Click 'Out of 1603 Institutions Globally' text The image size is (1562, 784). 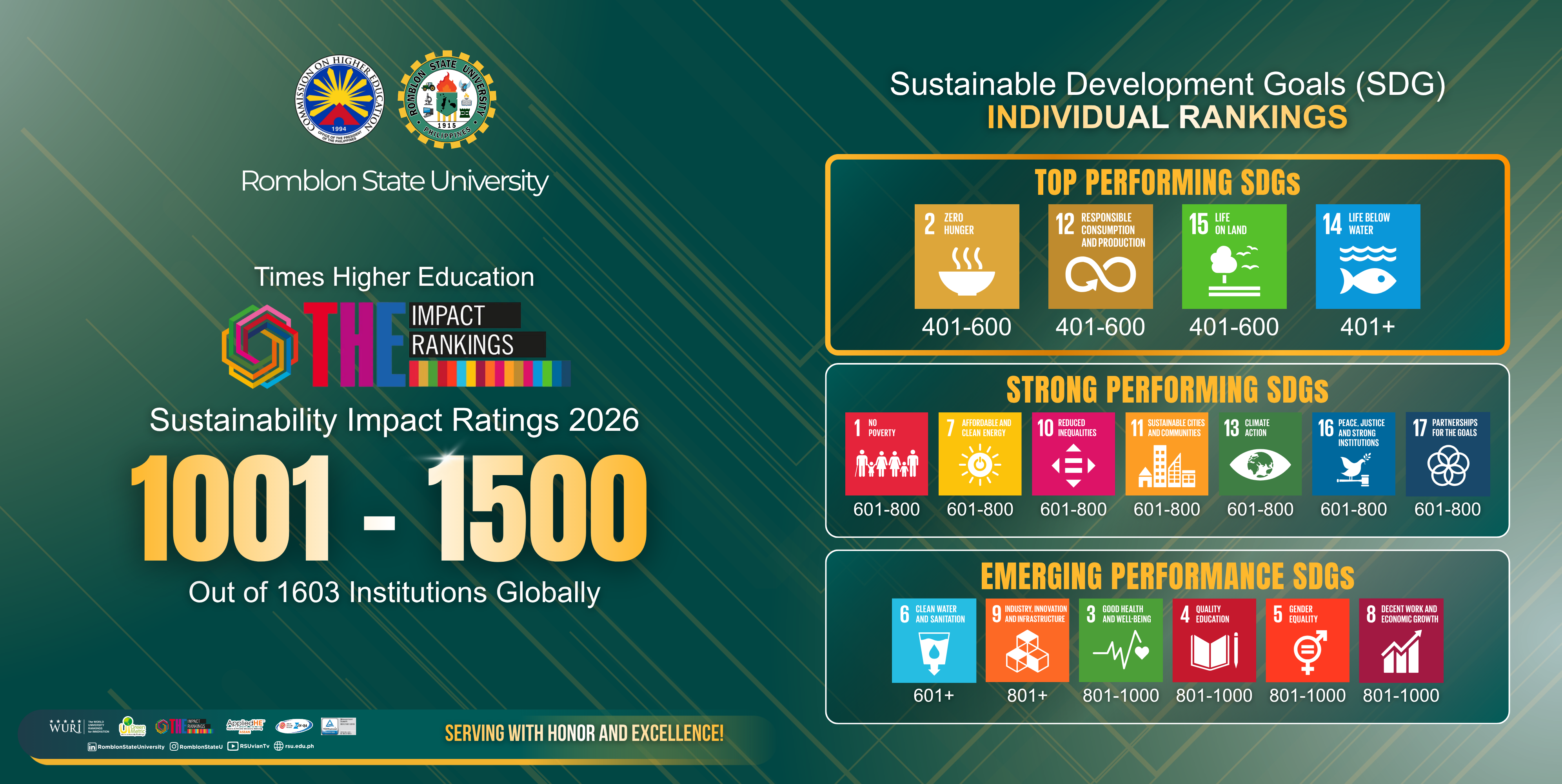(x=394, y=592)
